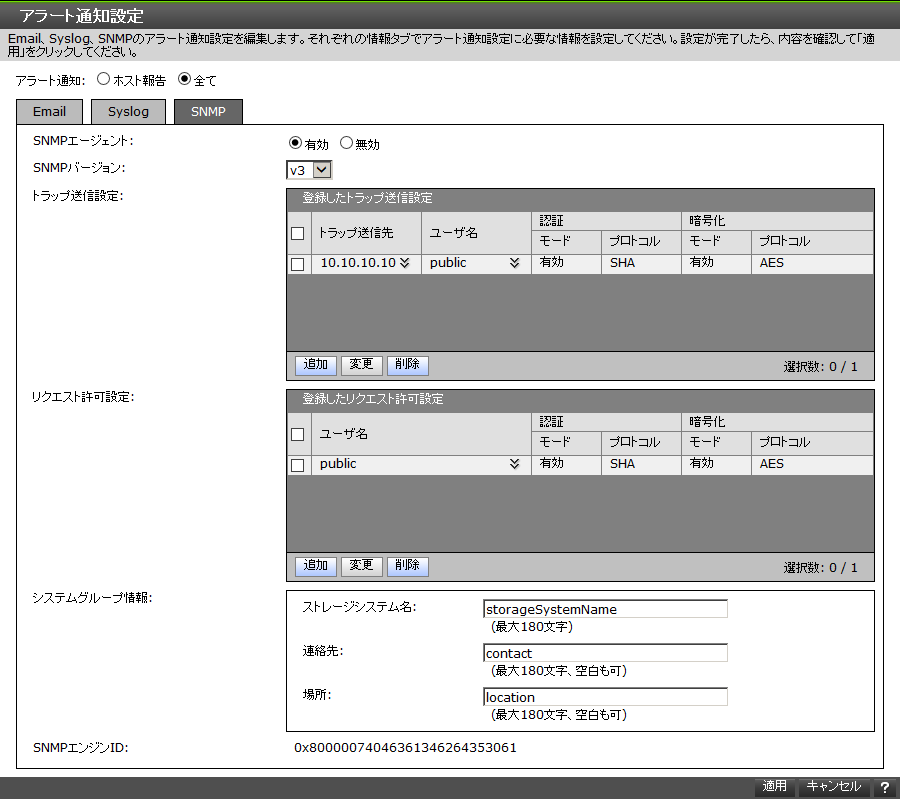This screenshot has height=799, width=900.
Task: Switch to the Syslog tab
Action: click(128, 111)
